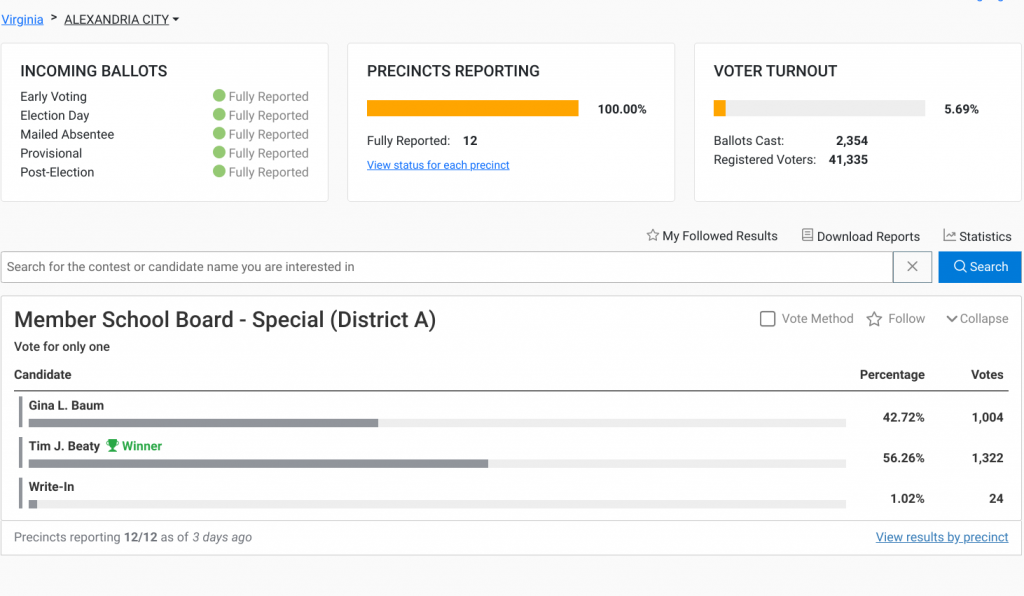The width and height of the screenshot is (1024, 596).
Task: Click the star icon beside My Followed Results
Action: tap(652, 236)
